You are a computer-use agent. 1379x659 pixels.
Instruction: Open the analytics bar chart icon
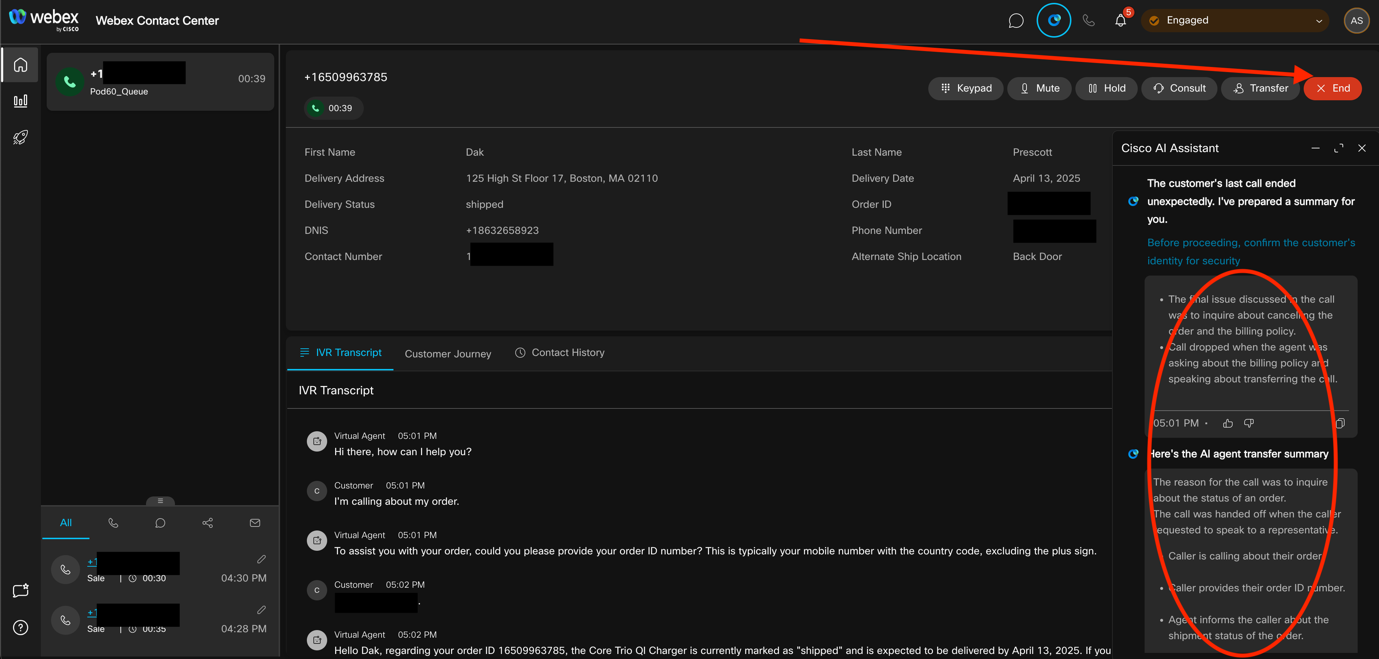[20, 101]
